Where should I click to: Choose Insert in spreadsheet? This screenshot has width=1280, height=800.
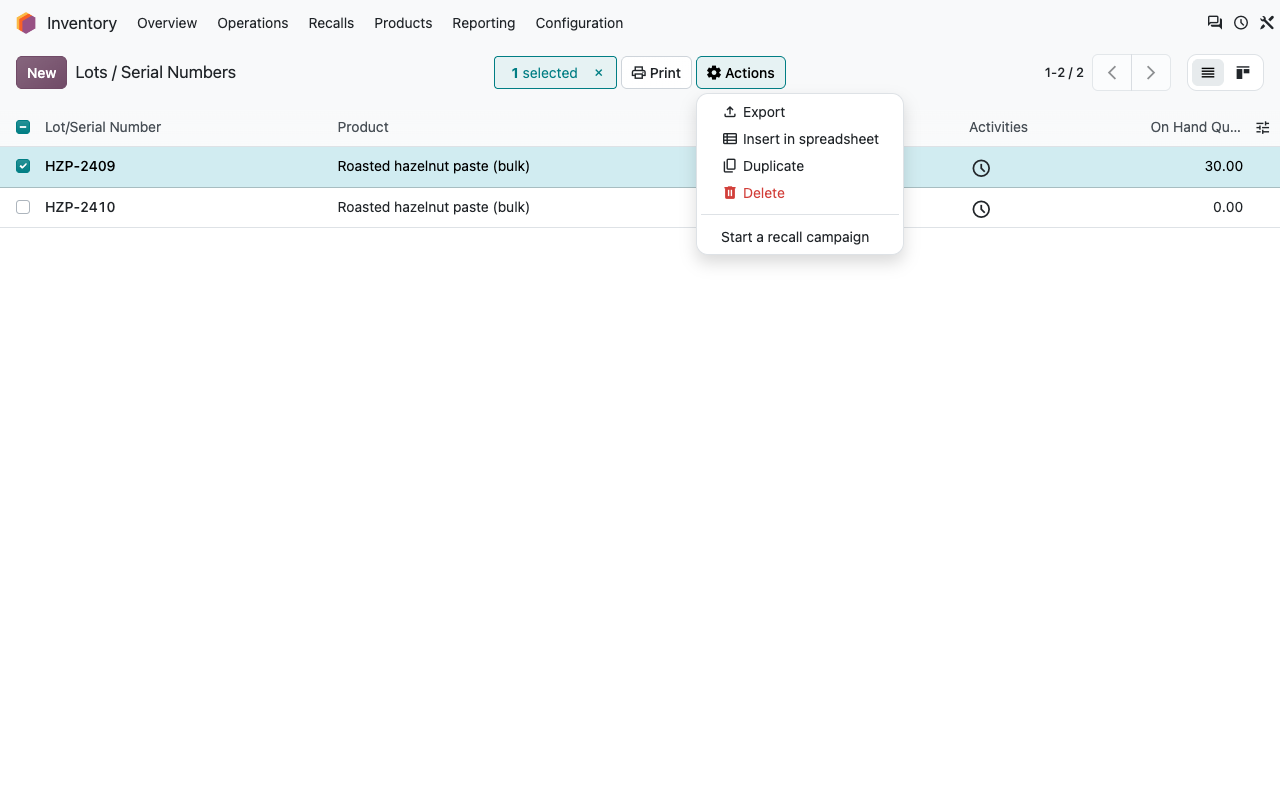point(800,139)
